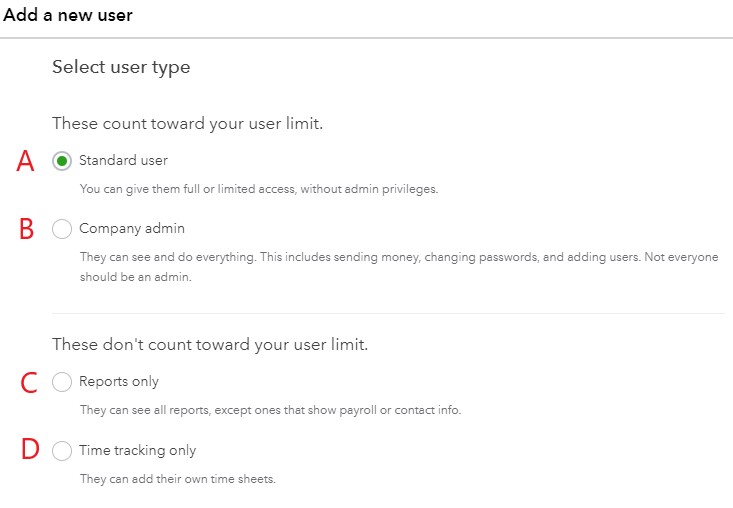
Task: Pick the Reports only radio button
Action: click(62, 382)
